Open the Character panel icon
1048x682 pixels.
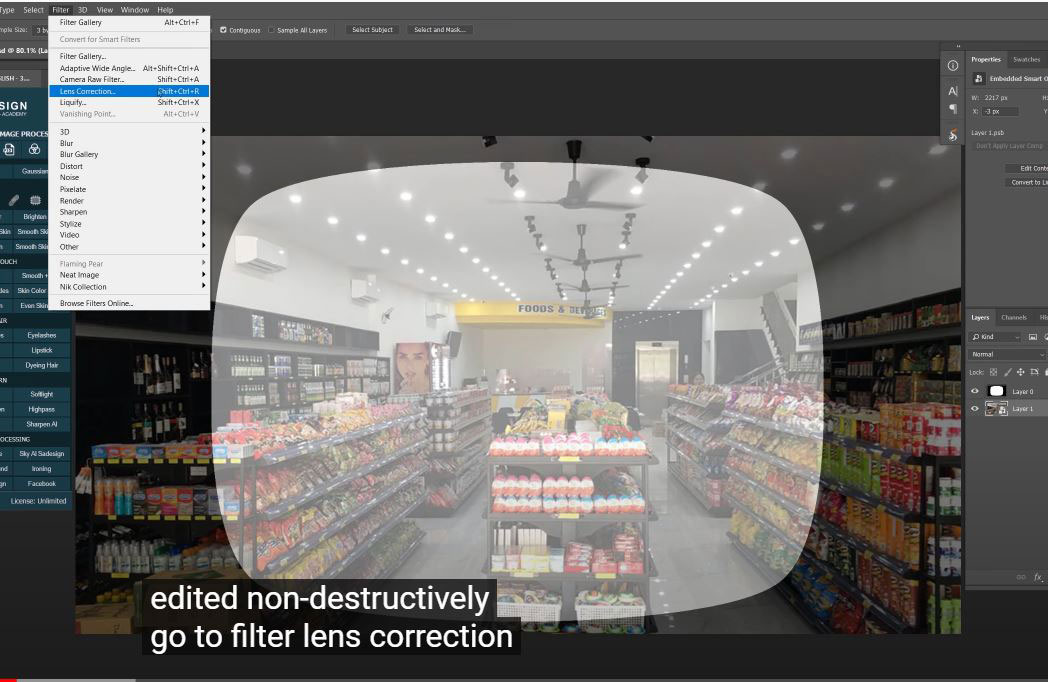(x=952, y=91)
